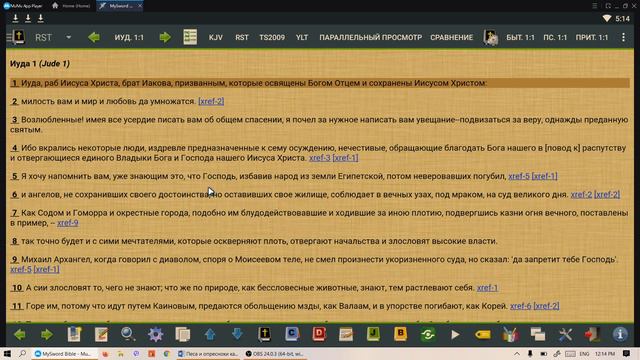Open the yellow tag icon
The height and width of the screenshot is (360, 640).
(482, 334)
